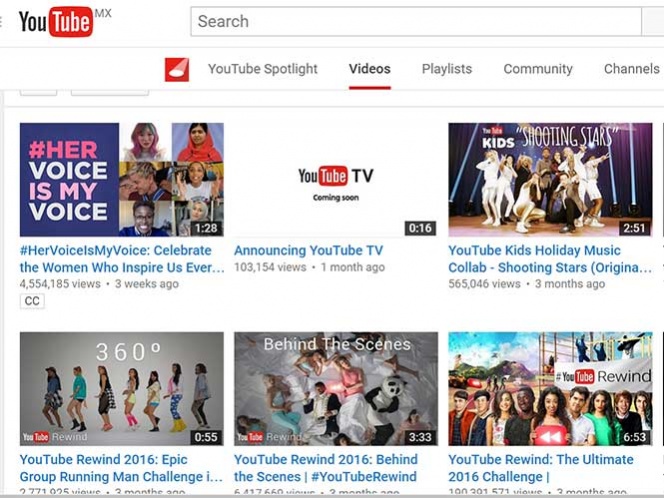Open the YouTube Spotlight channel icon

pos(177,69)
